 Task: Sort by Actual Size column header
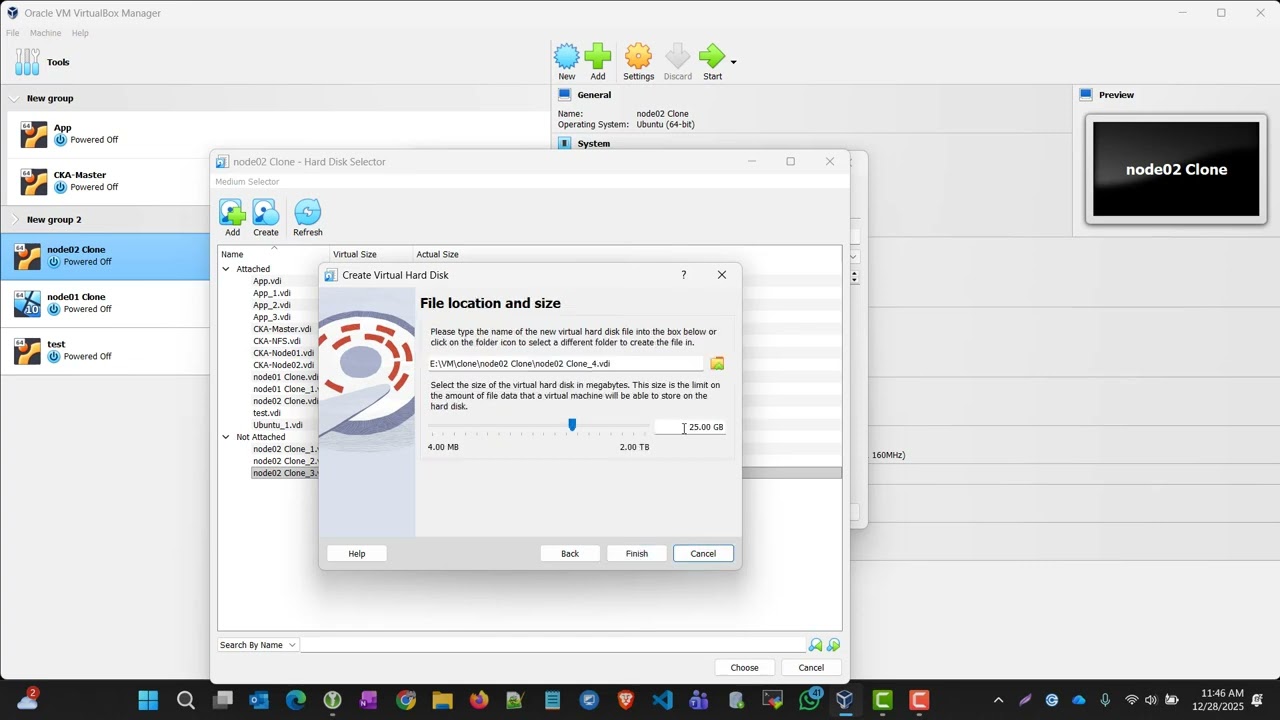pos(437,254)
